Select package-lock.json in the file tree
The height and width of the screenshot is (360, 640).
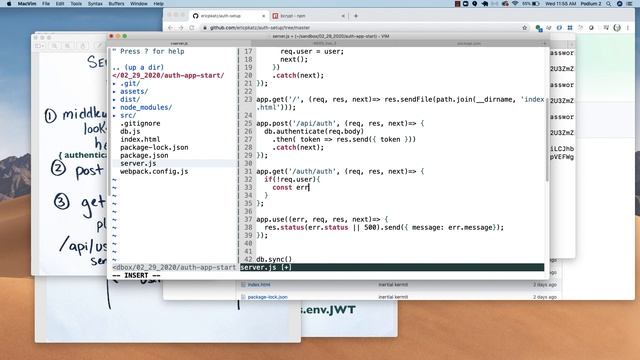pos(154,147)
